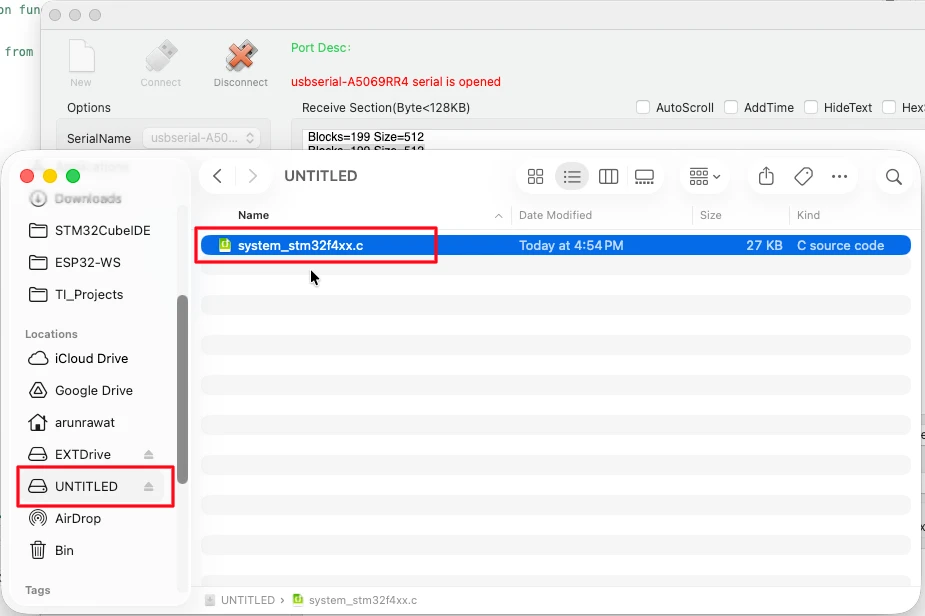Select the UNTITLED volume in sidebar
Viewport: 925px width, 616px height.
(x=86, y=486)
